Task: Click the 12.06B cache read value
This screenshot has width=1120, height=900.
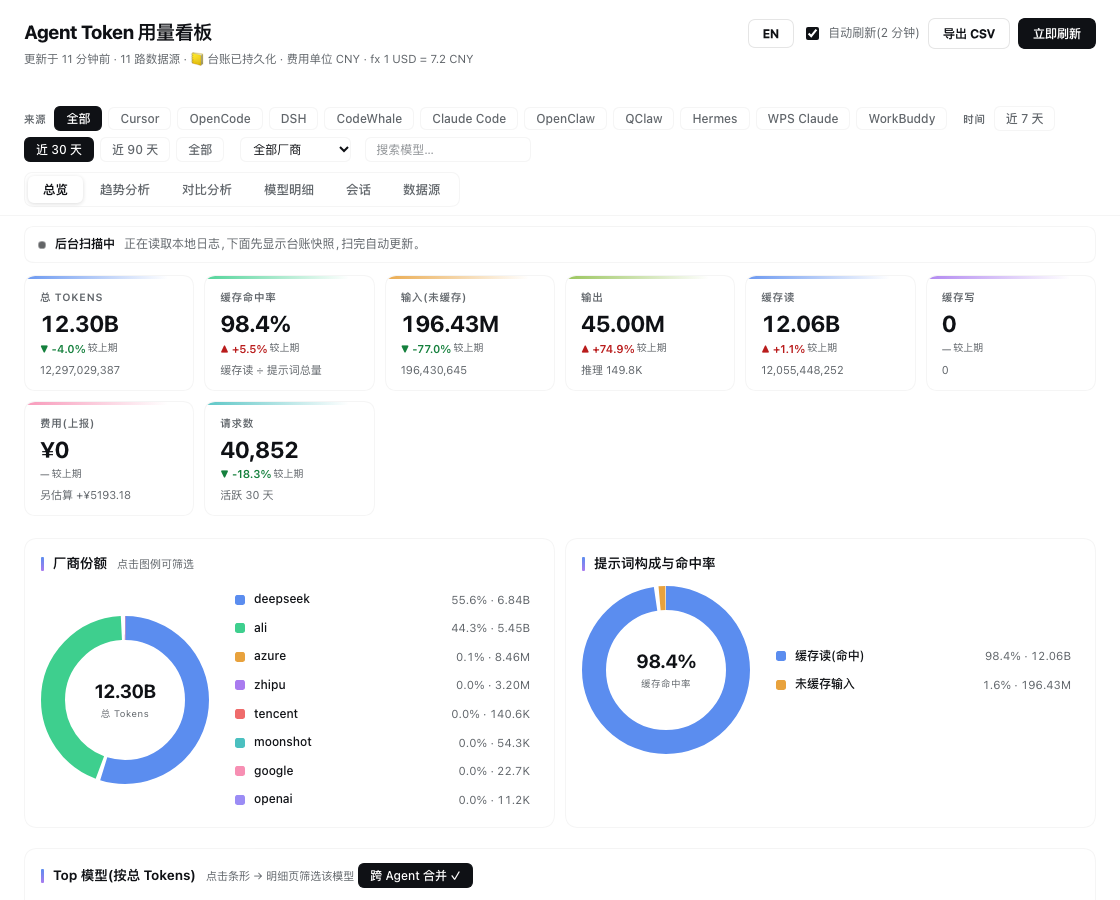Action: click(801, 324)
